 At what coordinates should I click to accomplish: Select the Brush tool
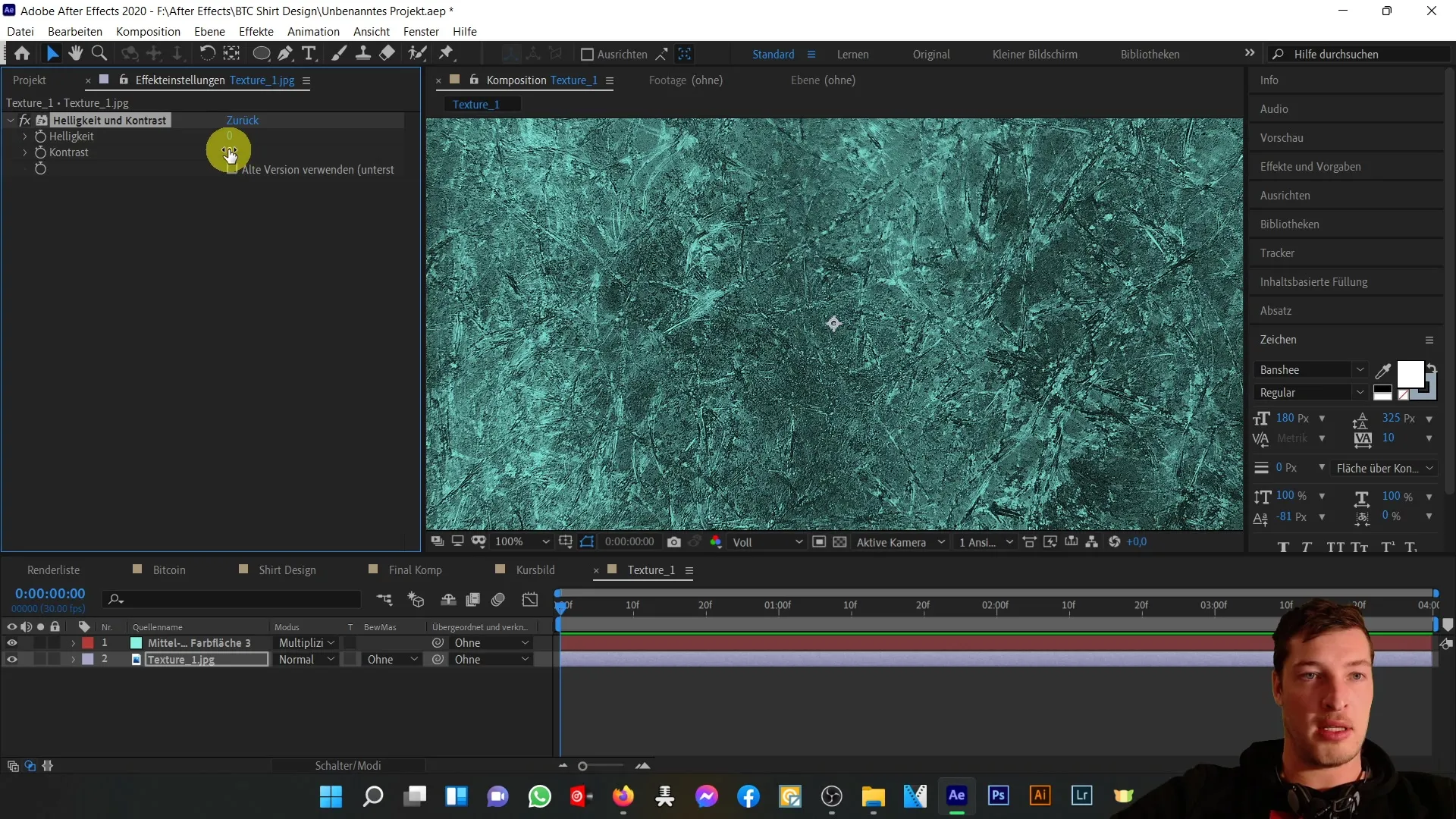tap(339, 54)
